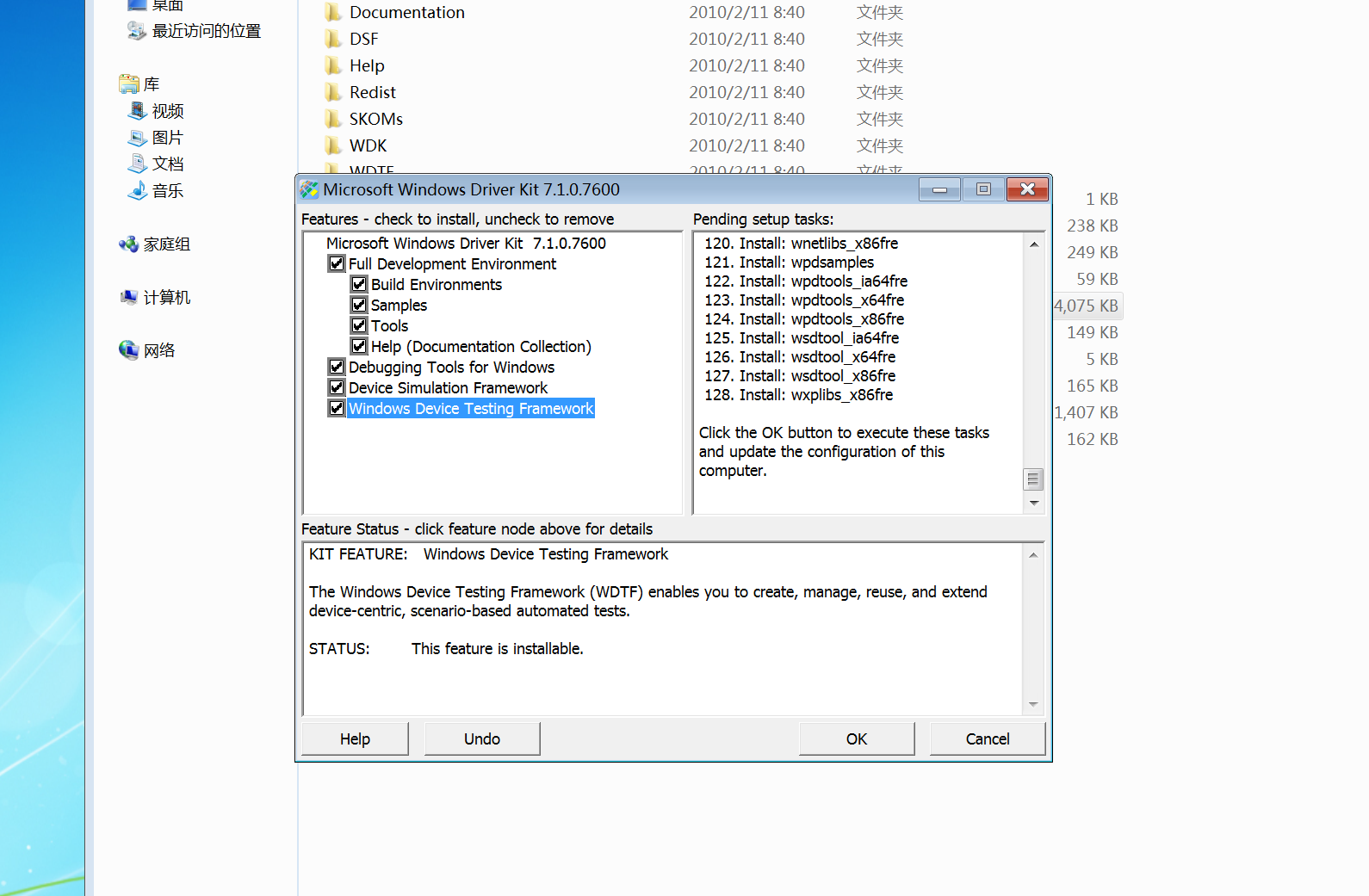Click task '120. Install: wnetlibs_x86fre'

(x=801, y=244)
